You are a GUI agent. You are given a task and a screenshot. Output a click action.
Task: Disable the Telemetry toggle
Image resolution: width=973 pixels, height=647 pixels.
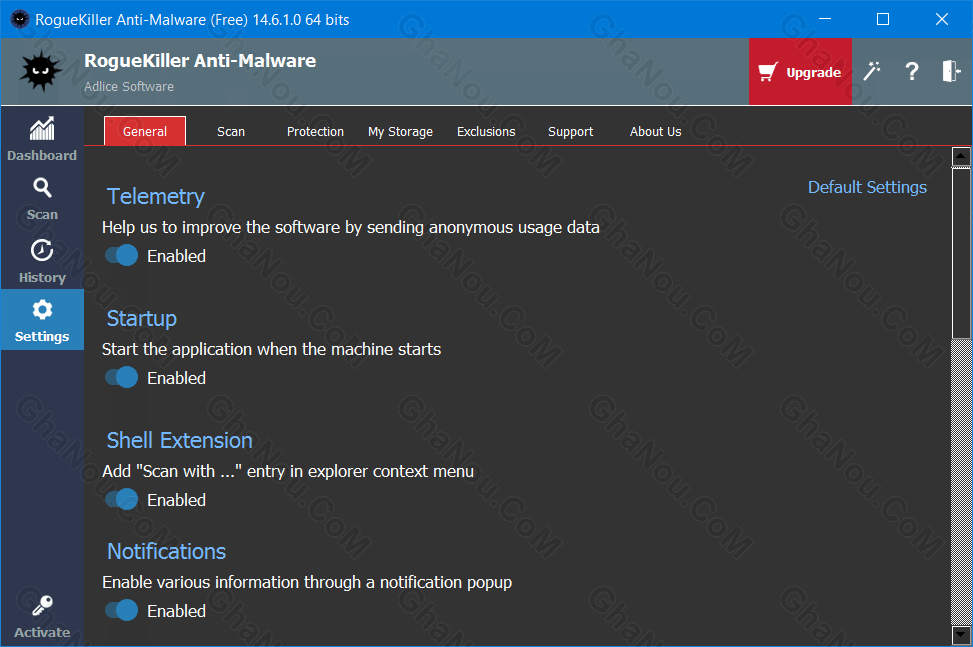[x=122, y=256]
